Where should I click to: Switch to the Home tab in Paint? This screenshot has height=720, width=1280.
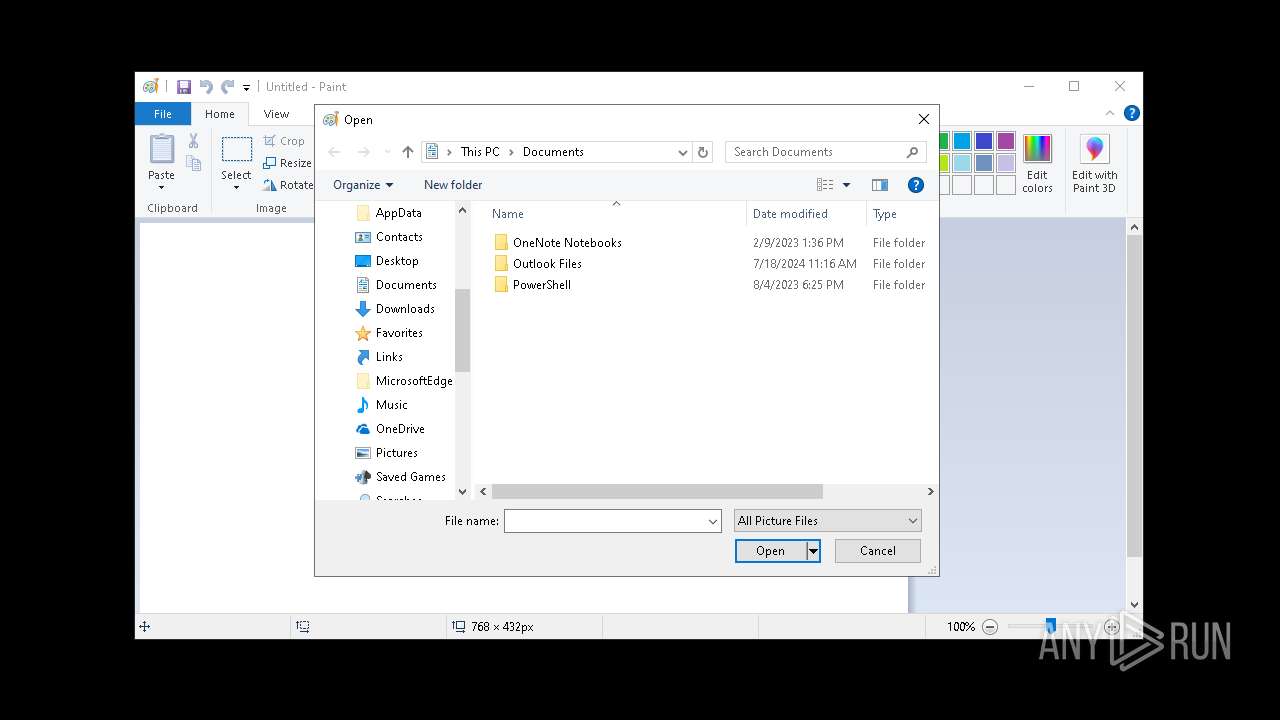[220, 114]
